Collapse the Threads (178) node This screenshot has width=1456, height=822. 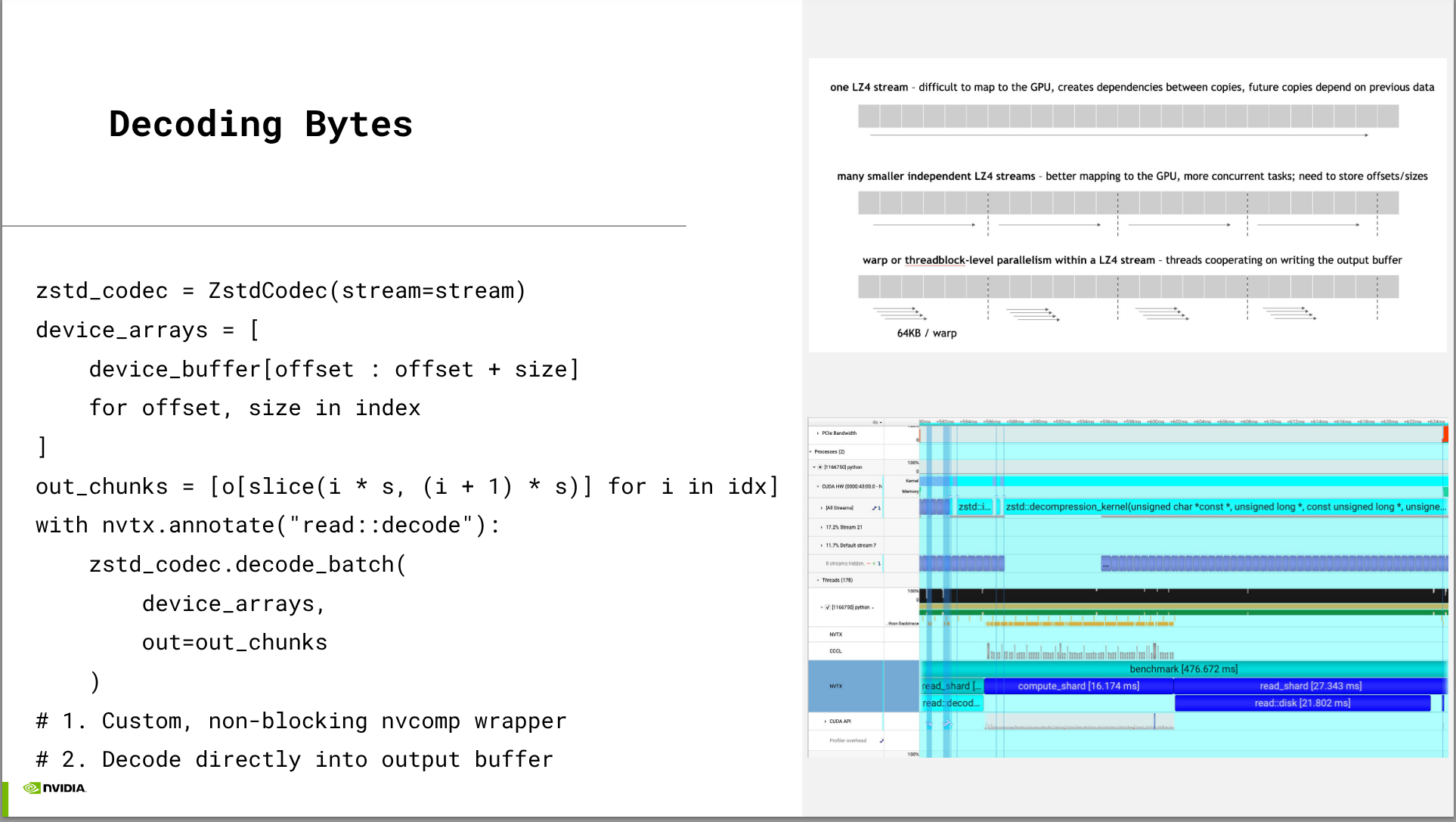click(x=818, y=580)
